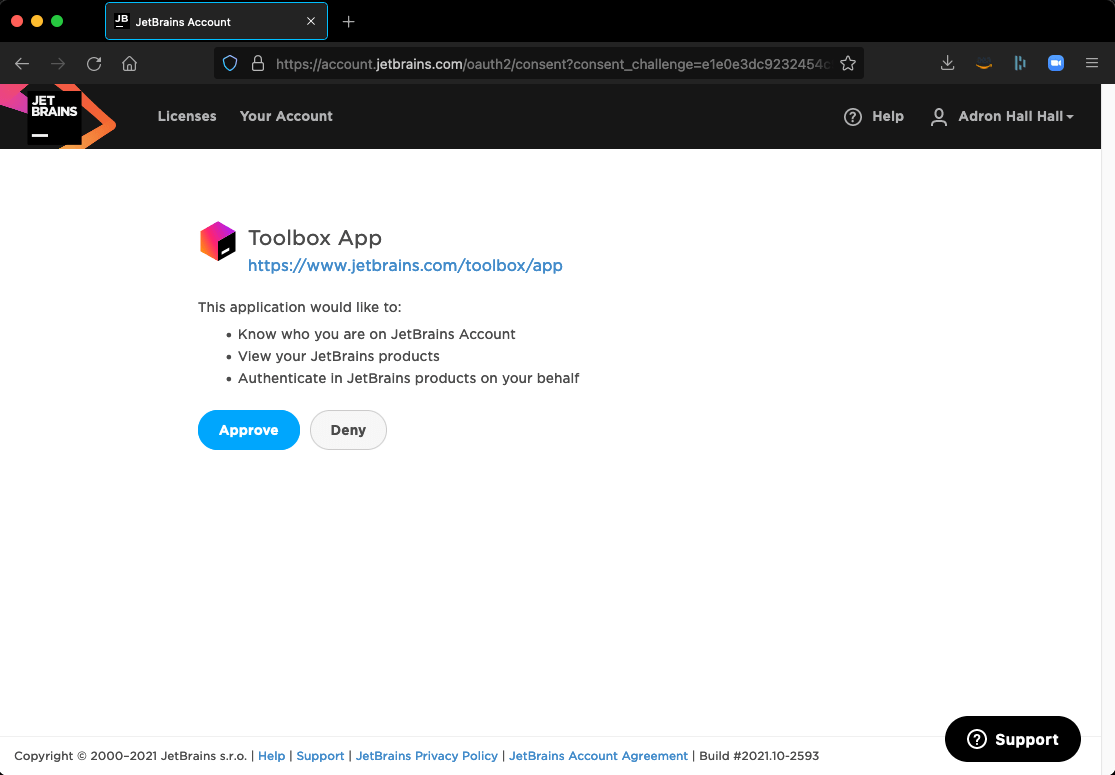The height and width of the screenshot is (775, 1115).
Task: Click the padlock site security icon
Action: pos(258,64)
